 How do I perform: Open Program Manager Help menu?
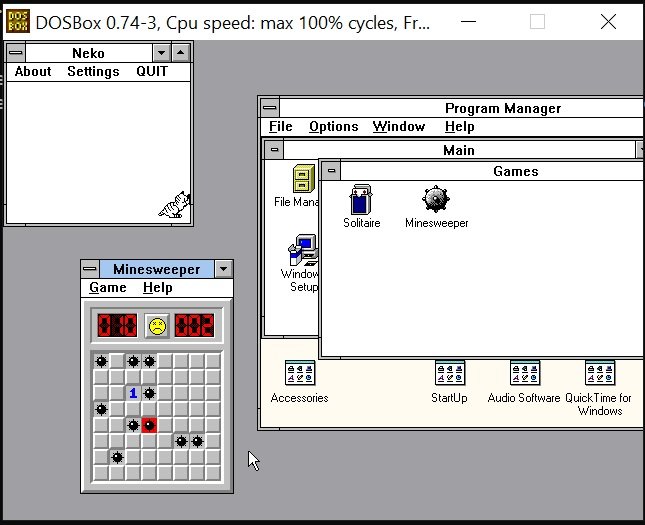tap(459, 126)
